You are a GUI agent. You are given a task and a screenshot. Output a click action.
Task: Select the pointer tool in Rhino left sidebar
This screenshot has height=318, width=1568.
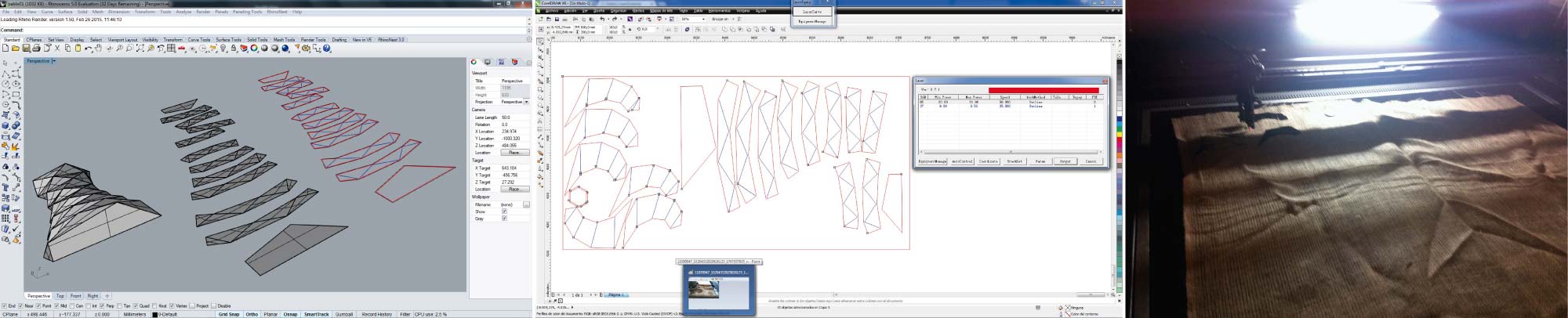coord(5,63)
